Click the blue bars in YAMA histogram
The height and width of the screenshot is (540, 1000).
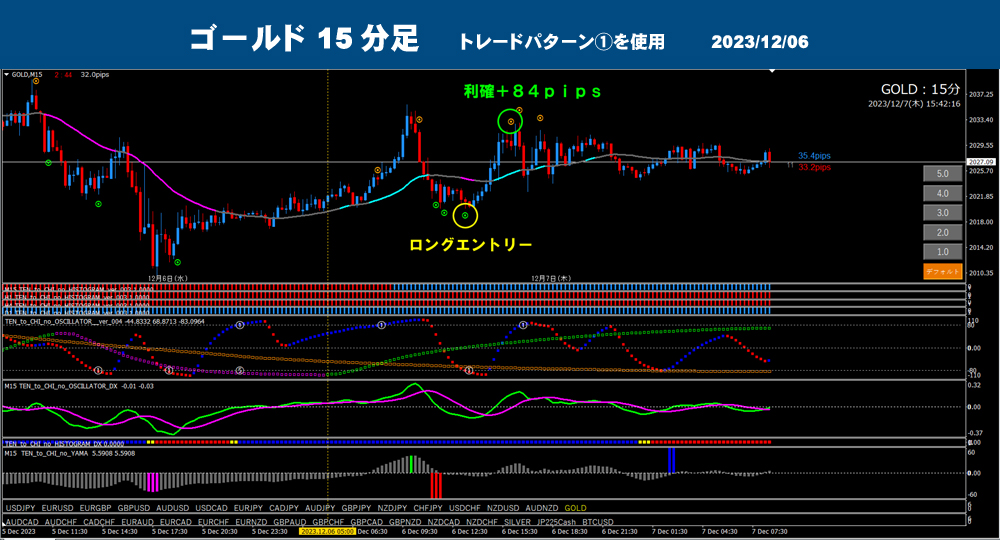coord(672,460)
